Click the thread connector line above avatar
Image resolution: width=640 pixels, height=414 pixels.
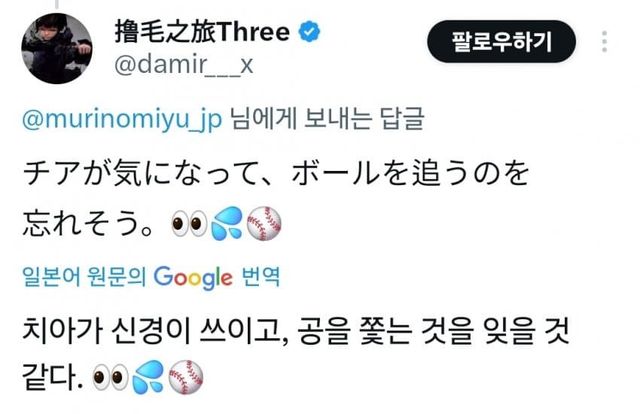pyautogui.click(x=57, y=4)
